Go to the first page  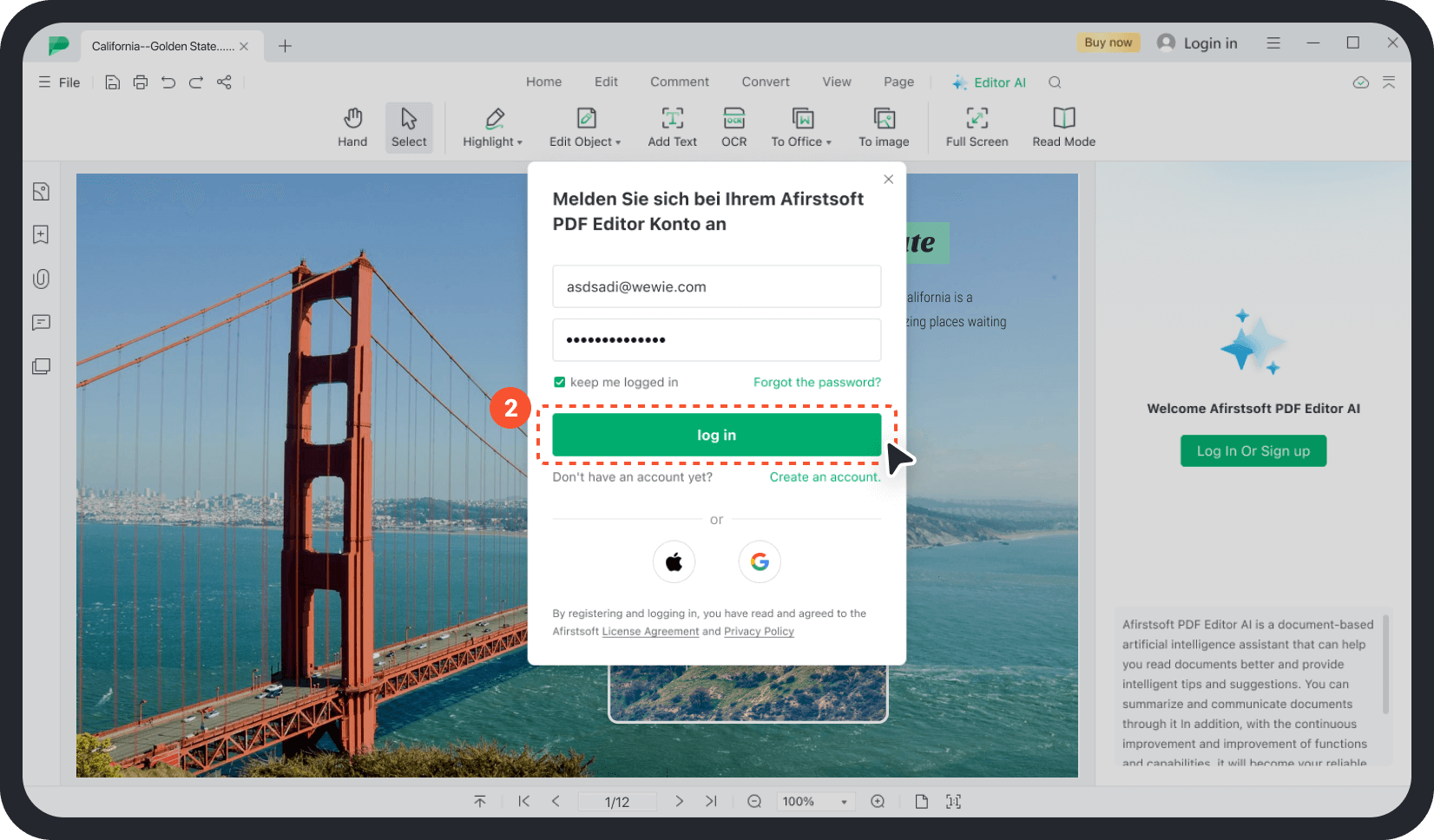click(x=523, y=801)
